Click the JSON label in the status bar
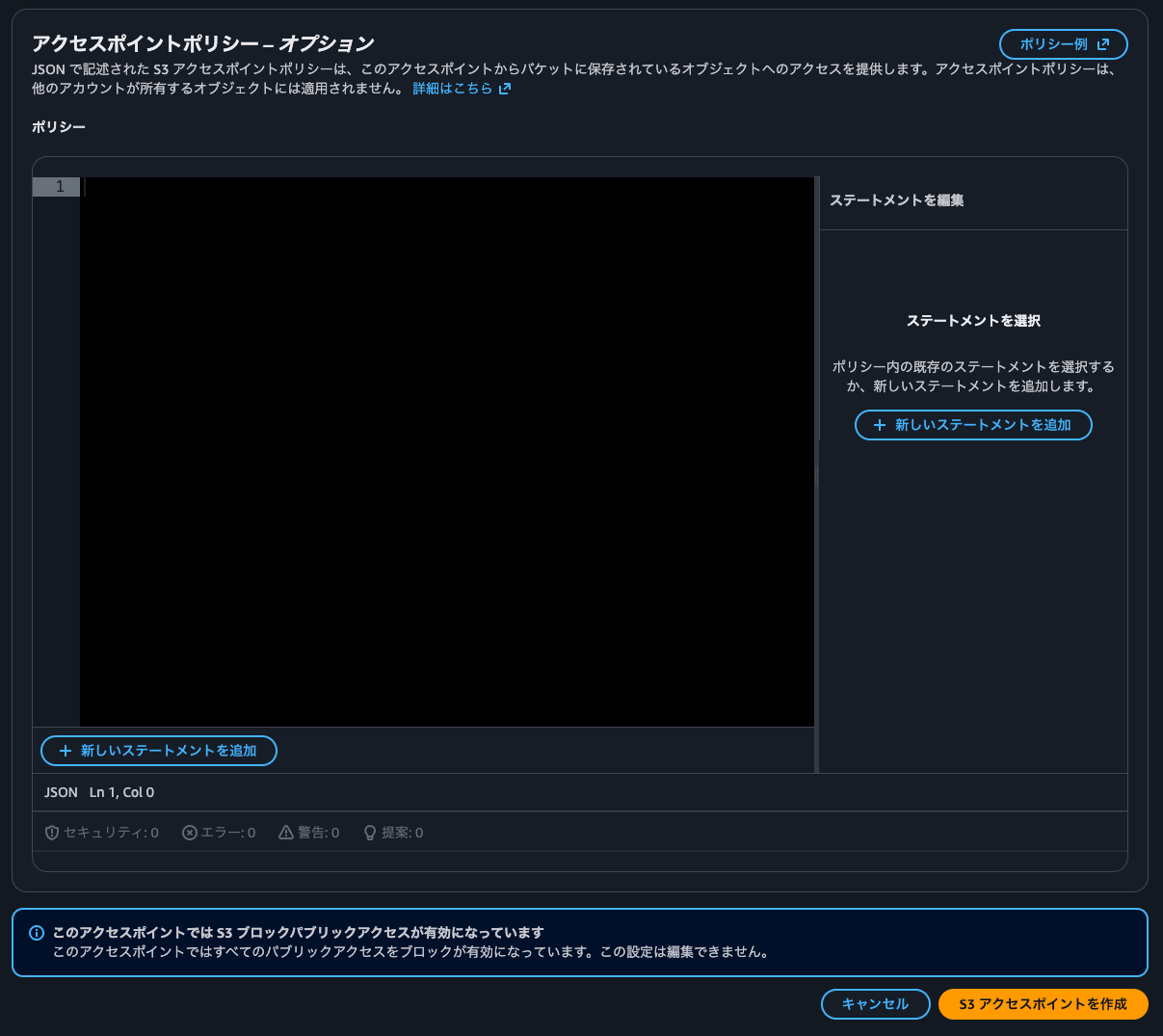Screen dimensions: 1163x1036 coord(60,791)
